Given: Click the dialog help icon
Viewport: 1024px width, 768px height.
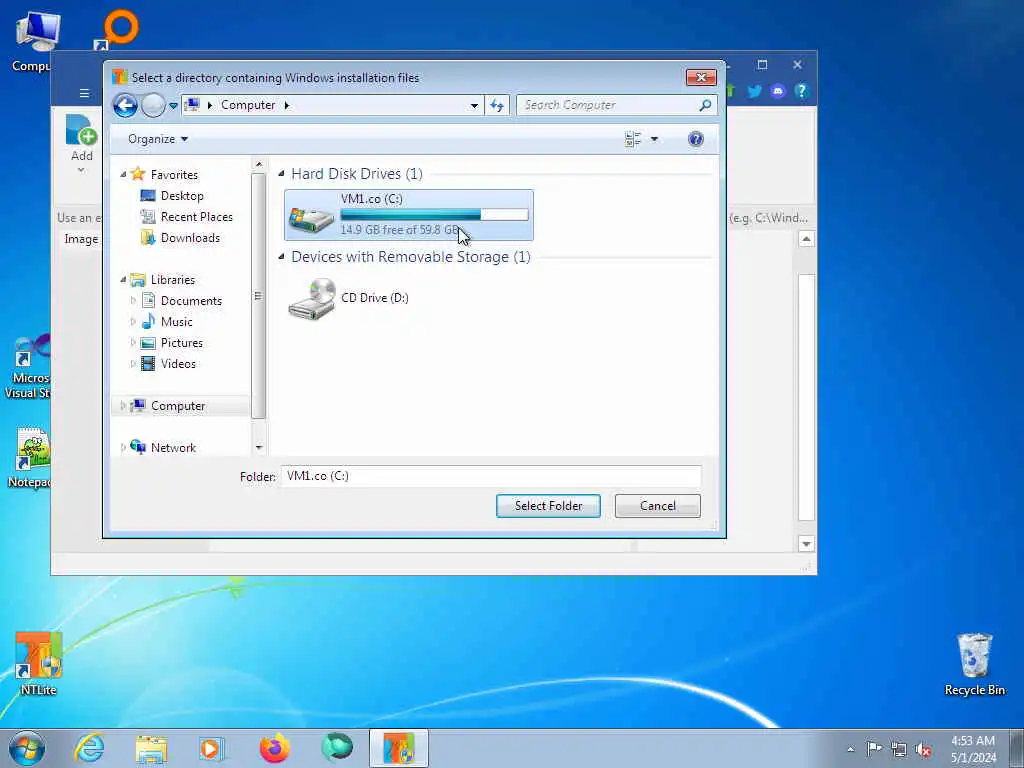Looking at the screenshot, I should 696,139.
